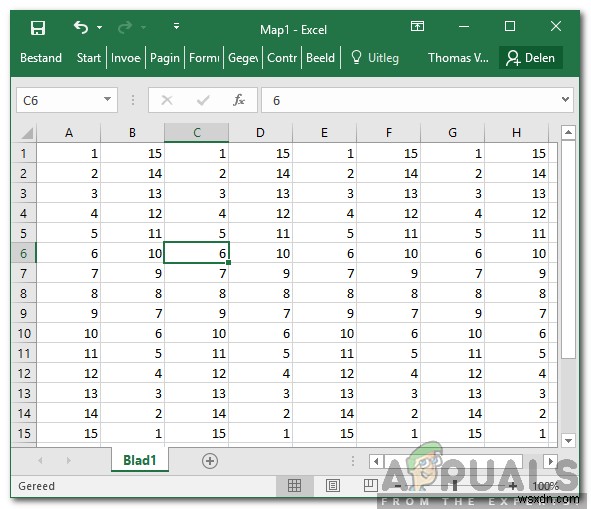Switch to the Invoegen ribbon tab
This screenshot has width=591, height=509.
coord(126,58)
